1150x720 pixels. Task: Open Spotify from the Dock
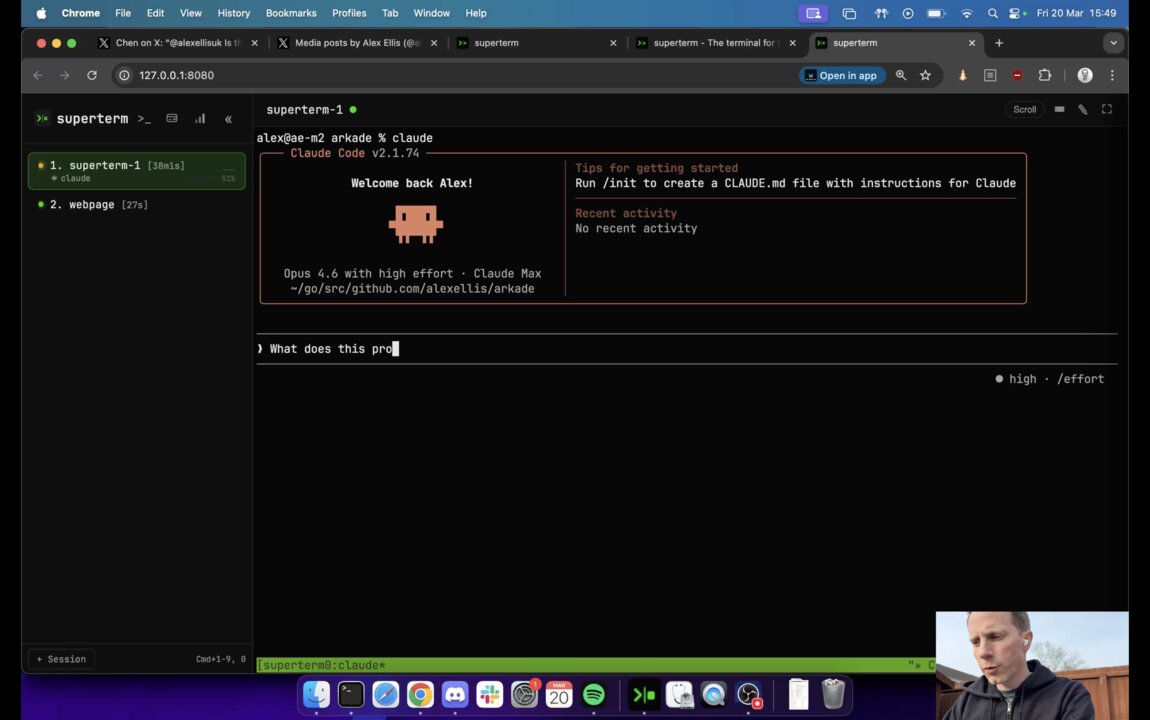(593, 694)
